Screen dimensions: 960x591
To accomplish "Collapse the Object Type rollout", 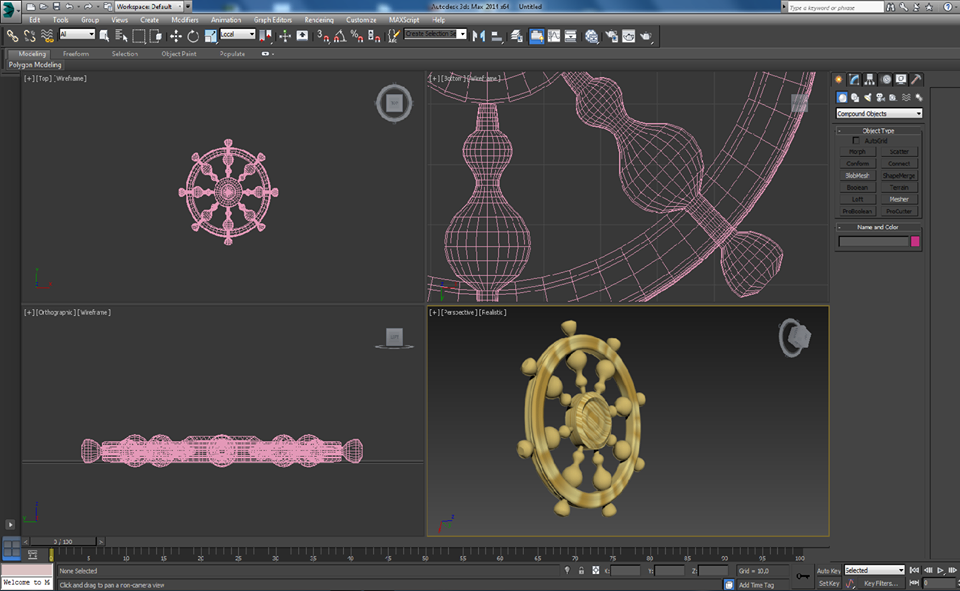I will [x=879, y=130].
